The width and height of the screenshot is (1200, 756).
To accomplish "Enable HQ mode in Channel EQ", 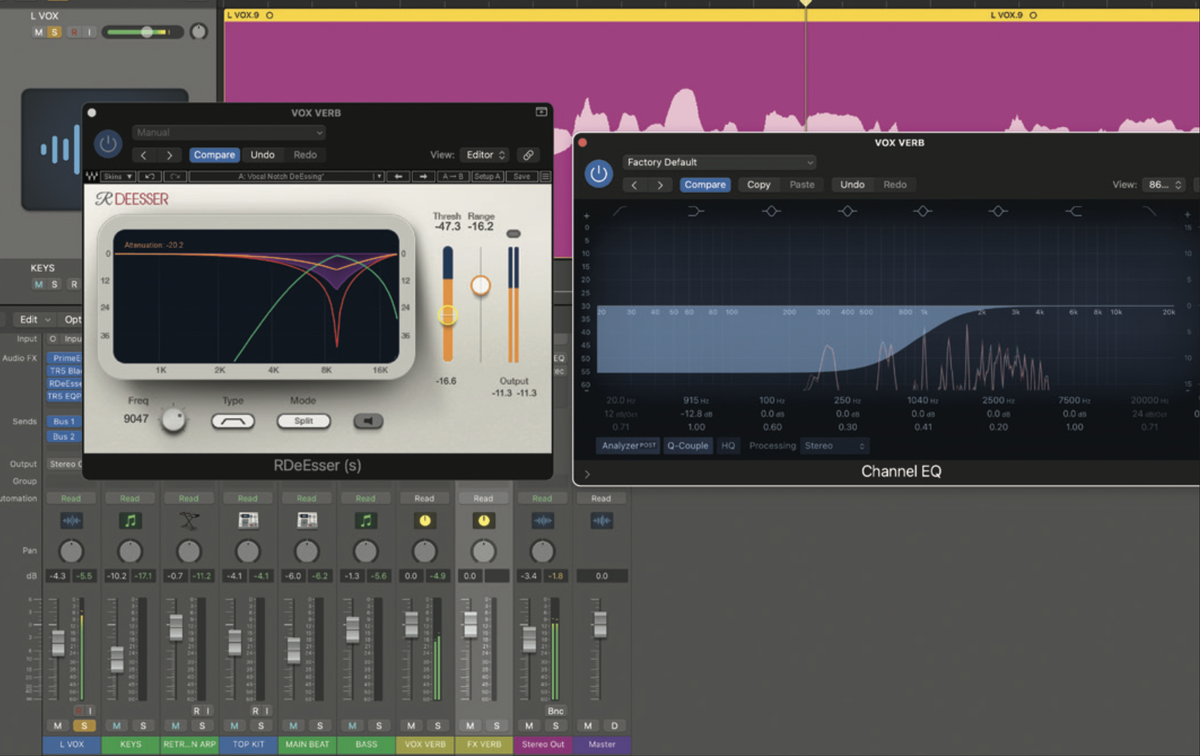I will (x=727, y=446).
